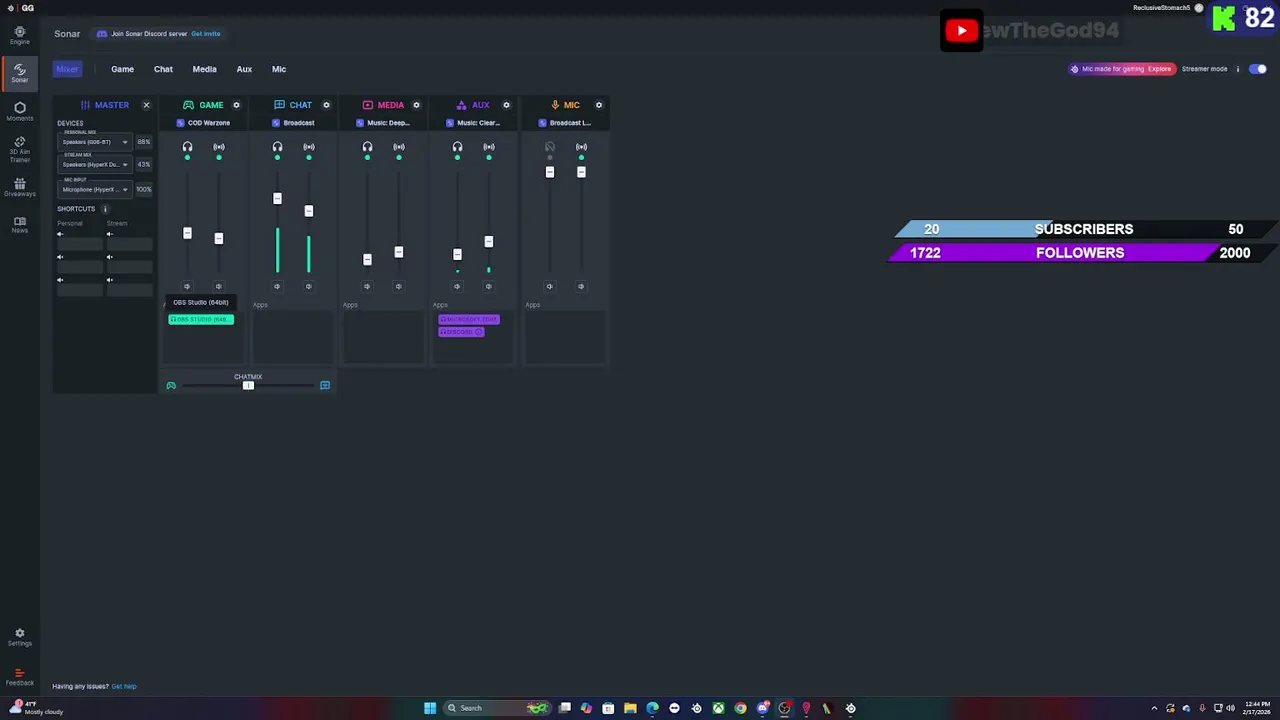Open the Music: Clear preset selector
Image resolution: width=1280 pixels, height=720 pixels.
click(x=473, y=123)
